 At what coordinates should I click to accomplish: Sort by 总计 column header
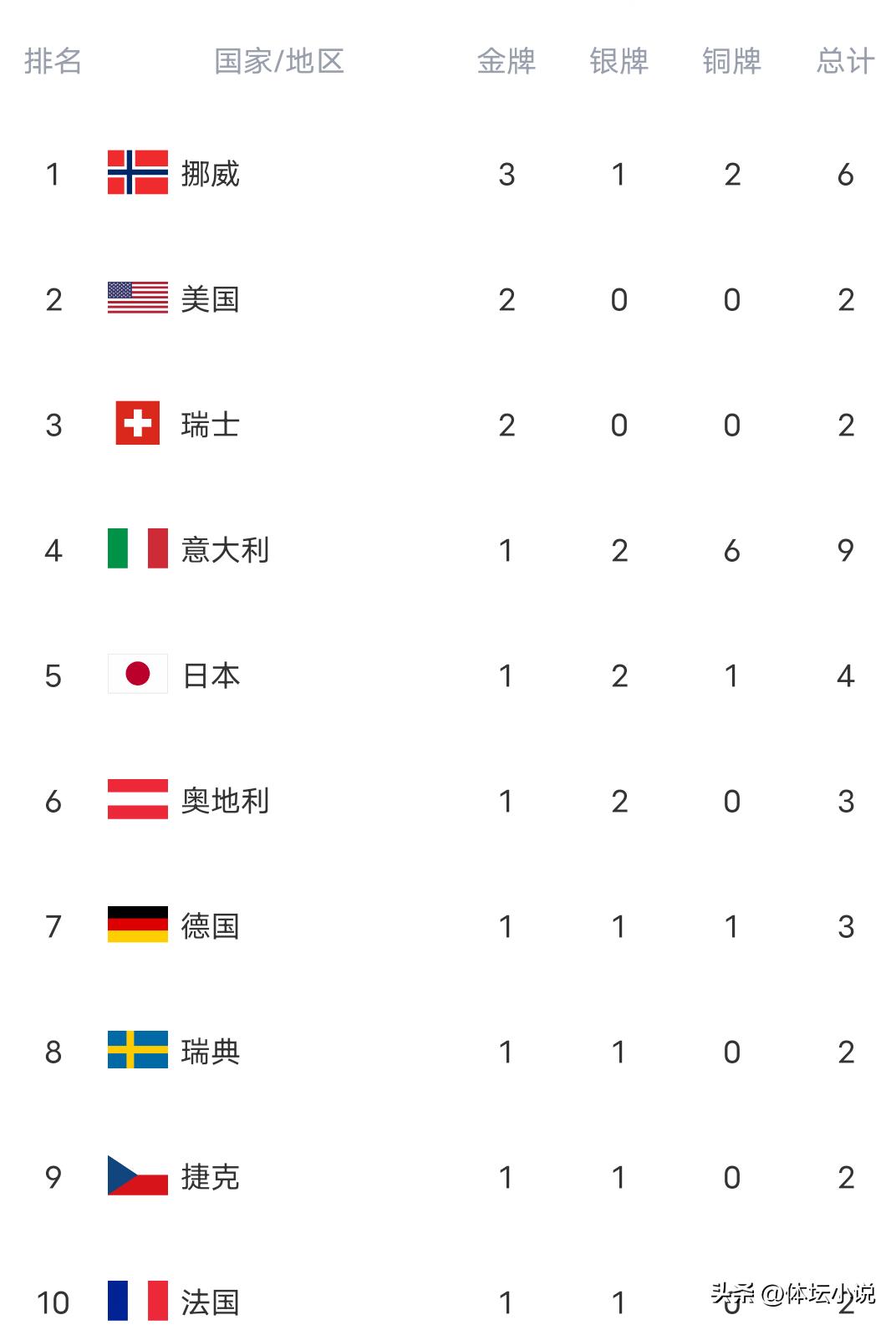(x=845, y=61)
